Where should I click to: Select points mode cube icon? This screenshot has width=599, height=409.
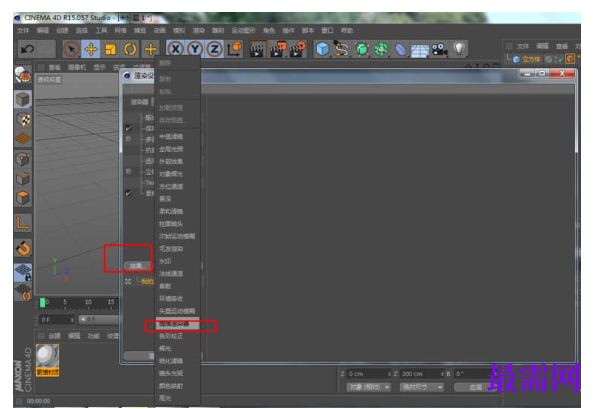click(x=23, y=159)
